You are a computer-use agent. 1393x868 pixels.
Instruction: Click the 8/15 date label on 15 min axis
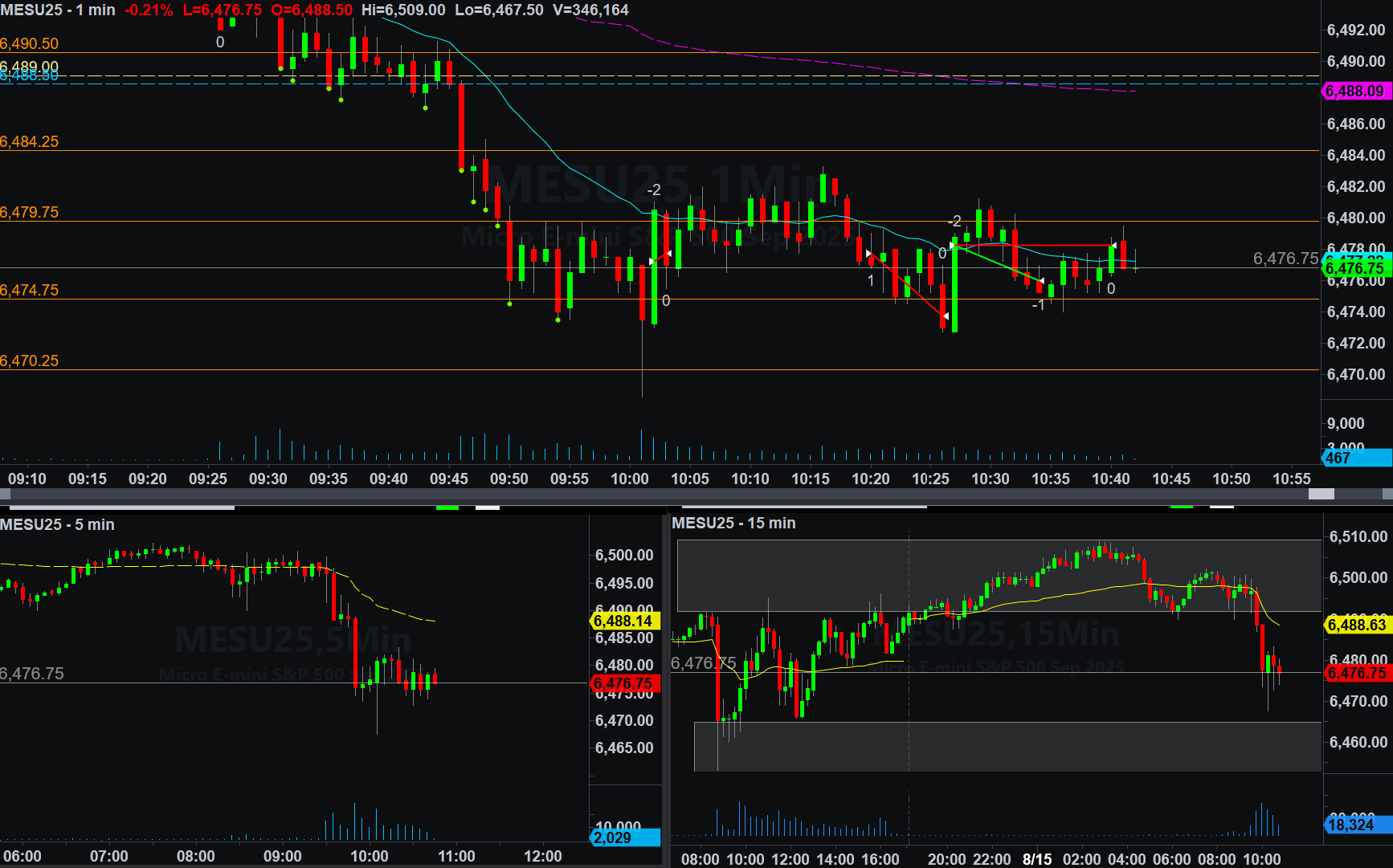tap(1037, 859)
